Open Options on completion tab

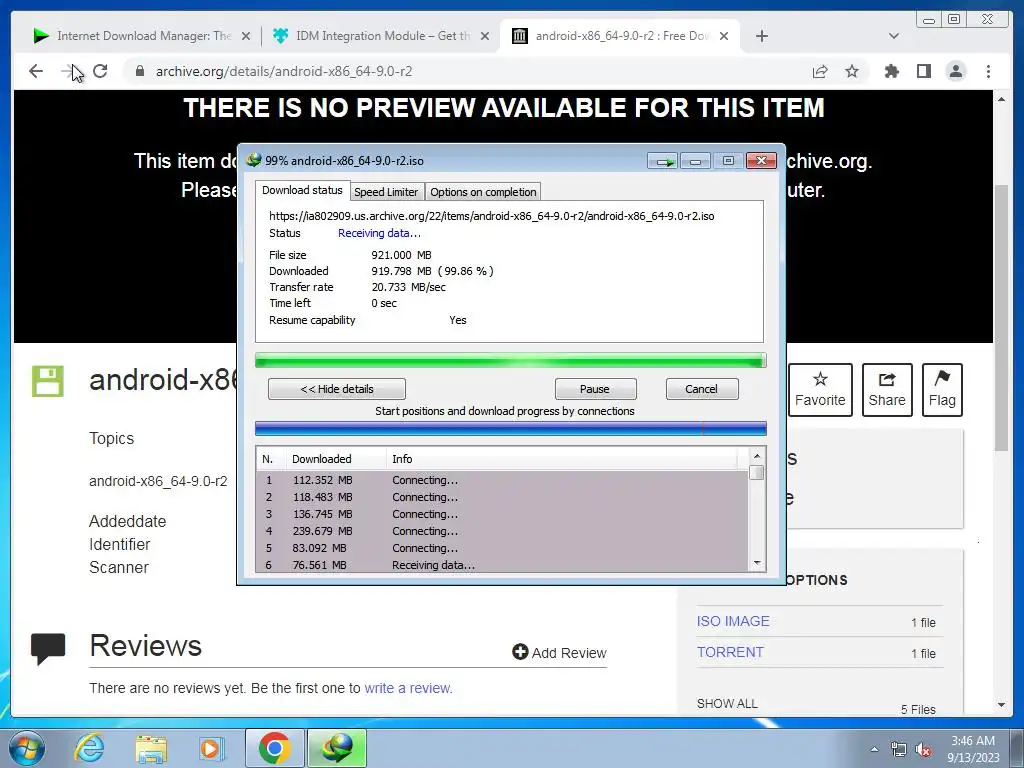pyautogui.click(x=483, y=192)
